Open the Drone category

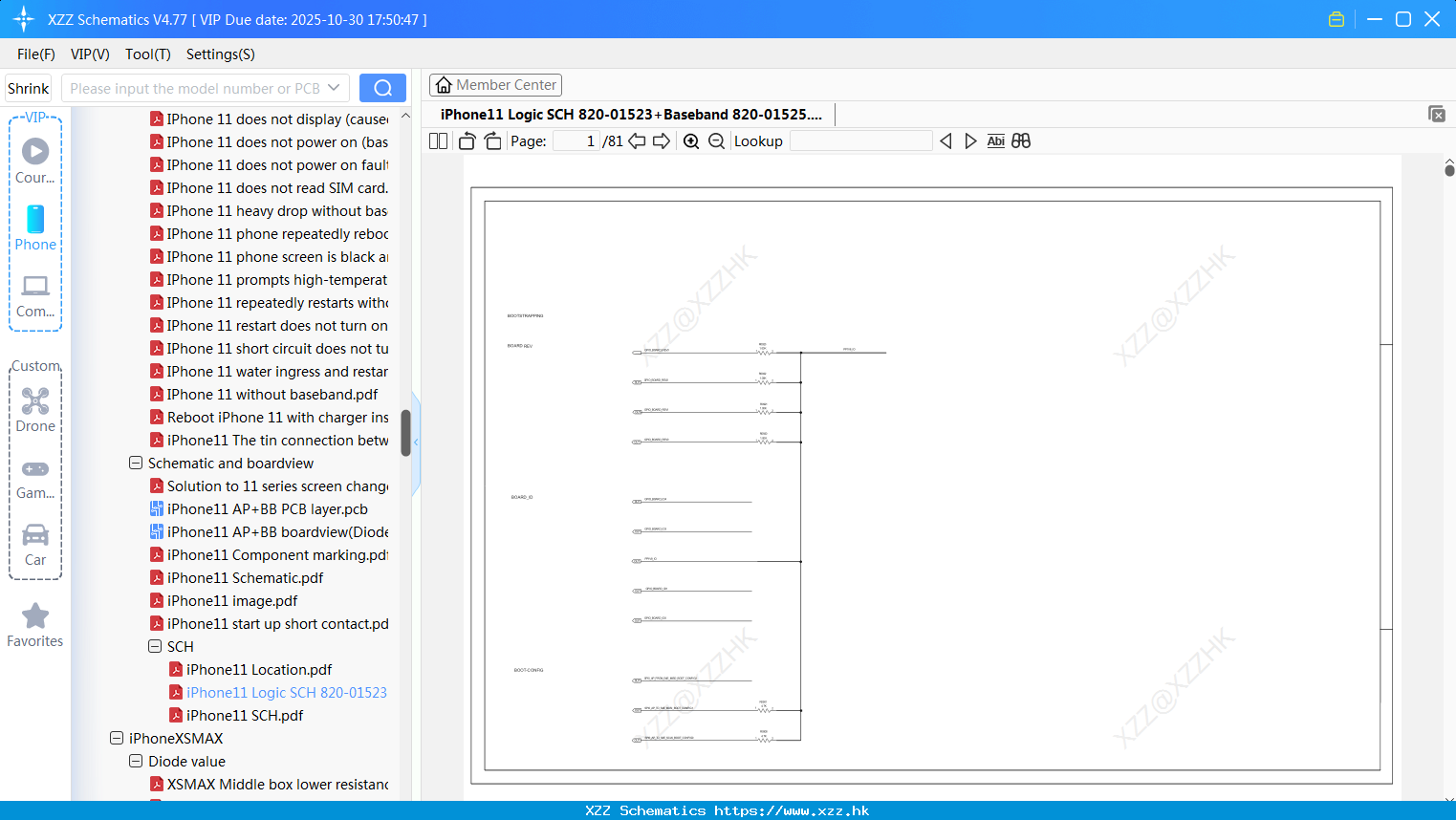[35, 409]
